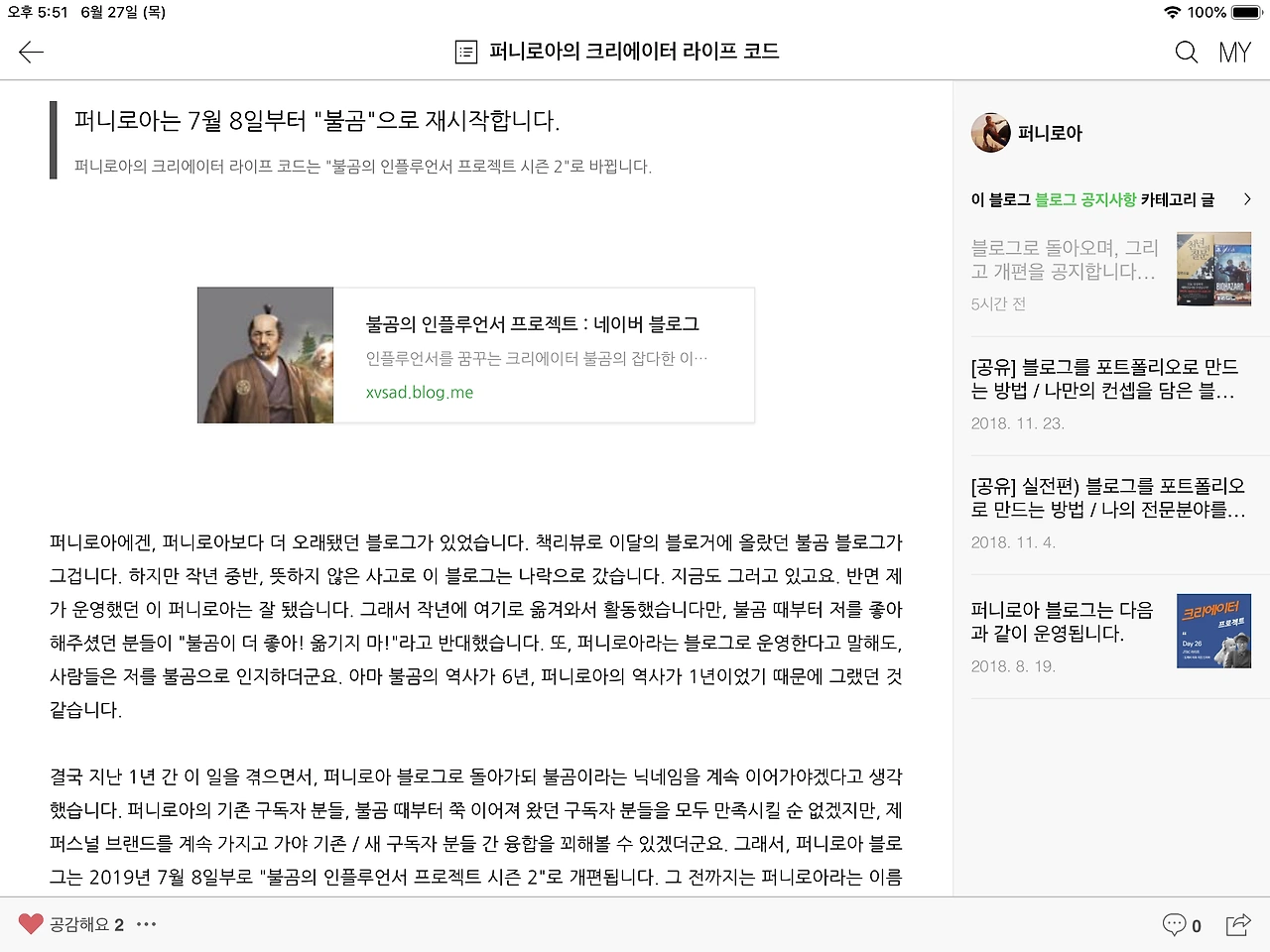Open post 블로그로 돌아오며, 그리고 개편을 공지합니다
The width and height of the screenshot is (1270, 952).
(x=1064, y=260)
